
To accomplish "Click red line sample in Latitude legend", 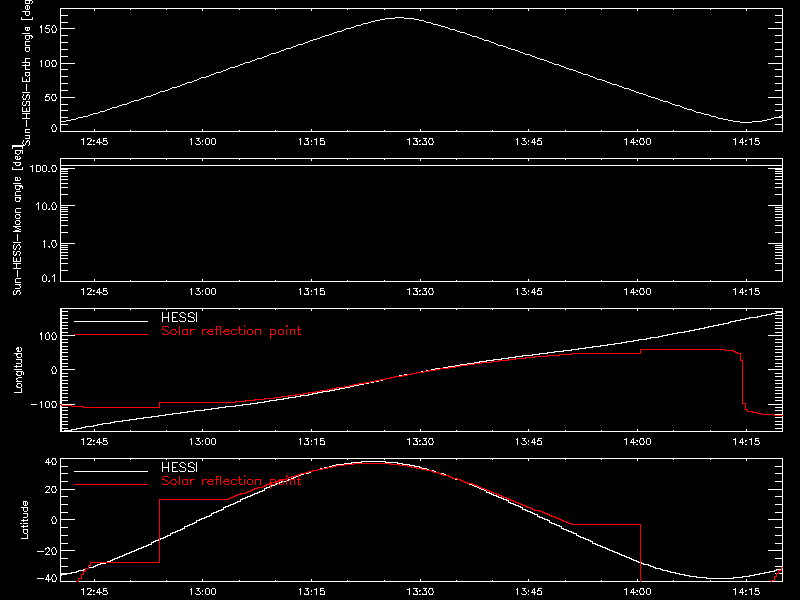I will pos(111,484).
